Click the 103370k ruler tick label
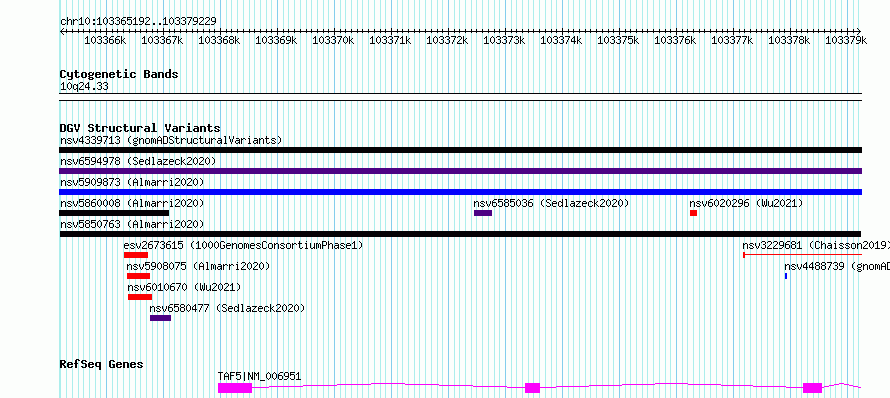 pyautogui.click(x=333, y=40)
